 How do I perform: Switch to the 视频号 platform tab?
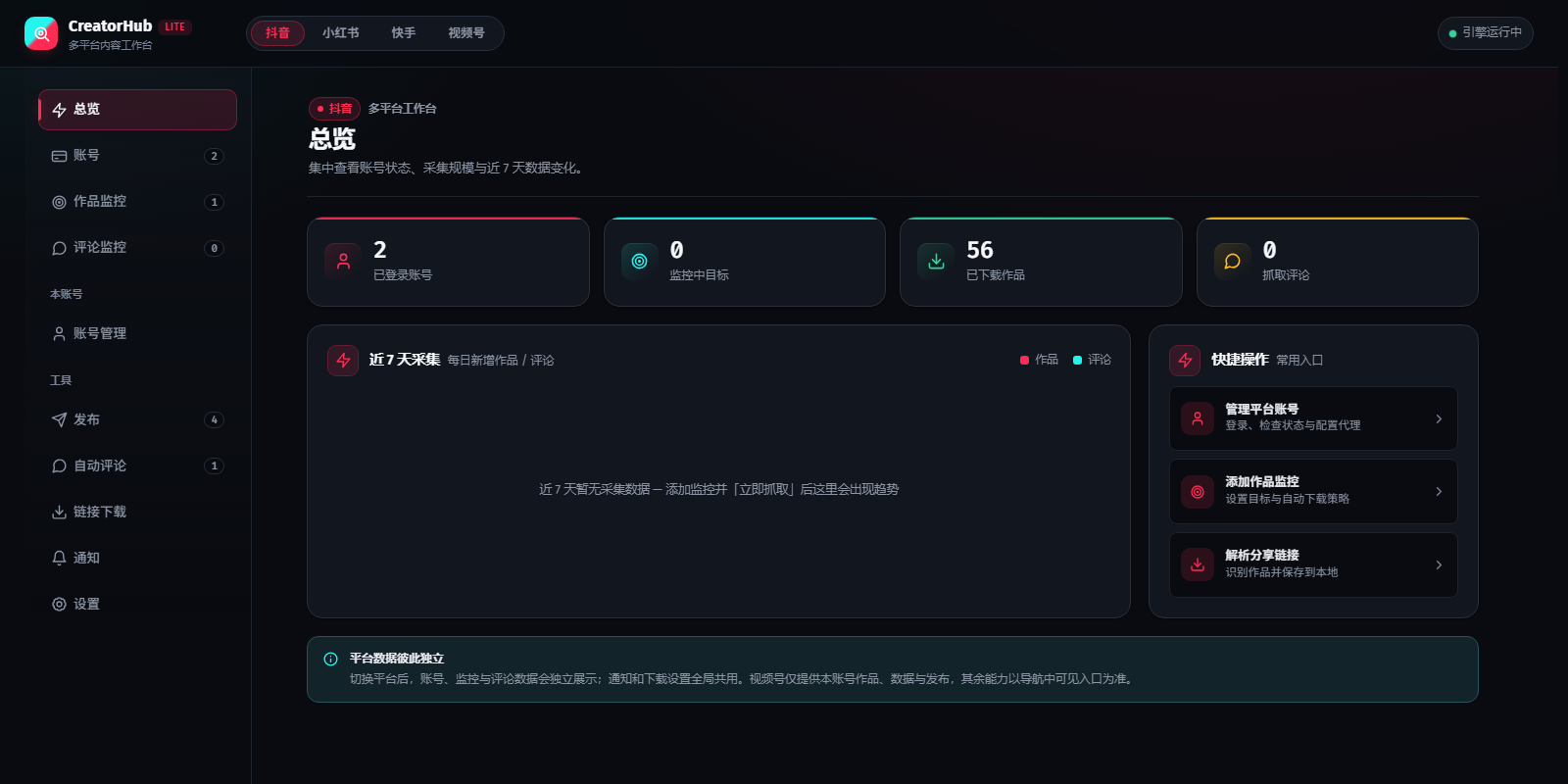[x=466, y=33]
